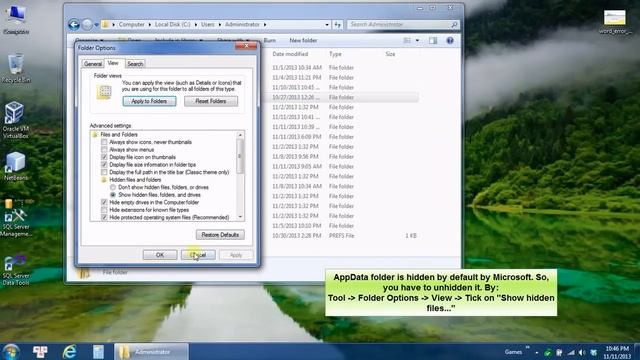The height and width of the screenshot is (360, 640).
Task: Close the Folder Options dialog
Action: coord(246,46)
